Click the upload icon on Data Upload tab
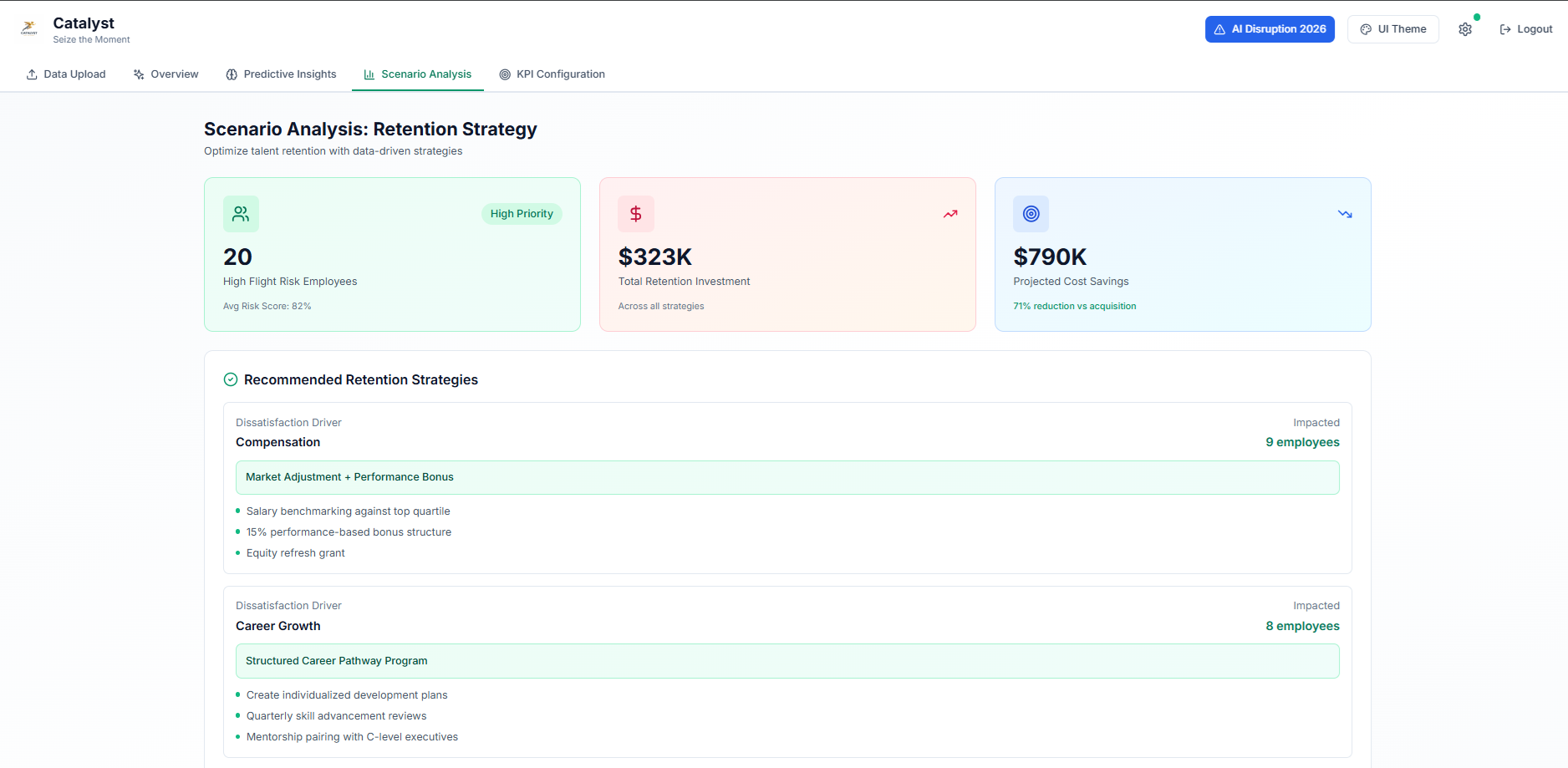Screen dimensions: 1568x768 click(32, 74)
